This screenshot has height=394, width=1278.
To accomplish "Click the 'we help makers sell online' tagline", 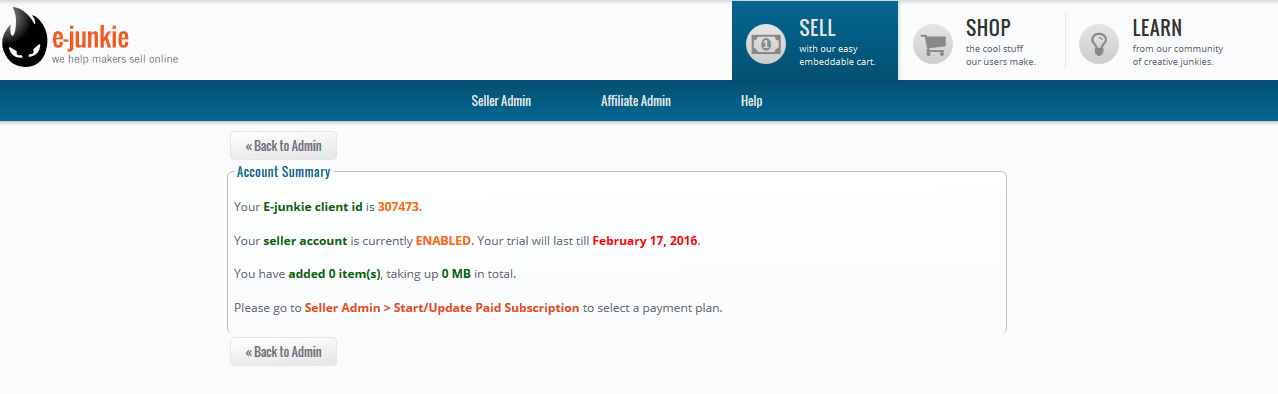I will [x=115, y=59].
